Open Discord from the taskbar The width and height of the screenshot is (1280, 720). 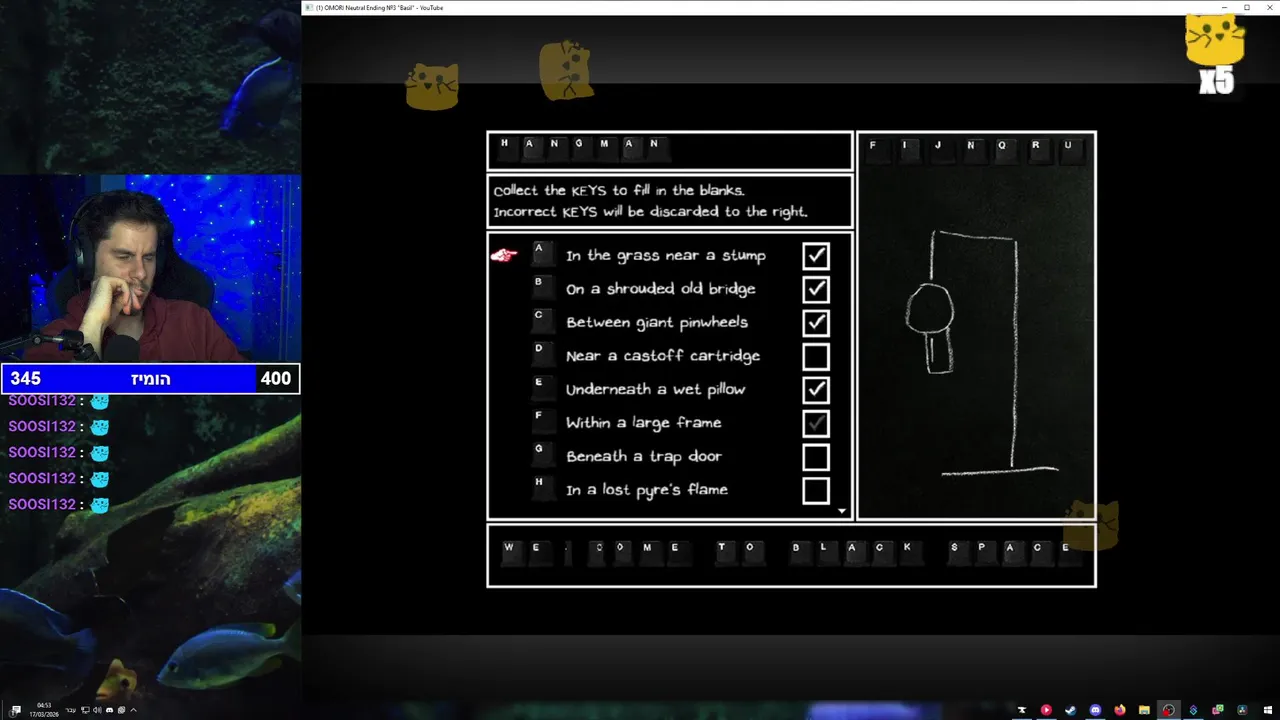(x=1095, y=710)
